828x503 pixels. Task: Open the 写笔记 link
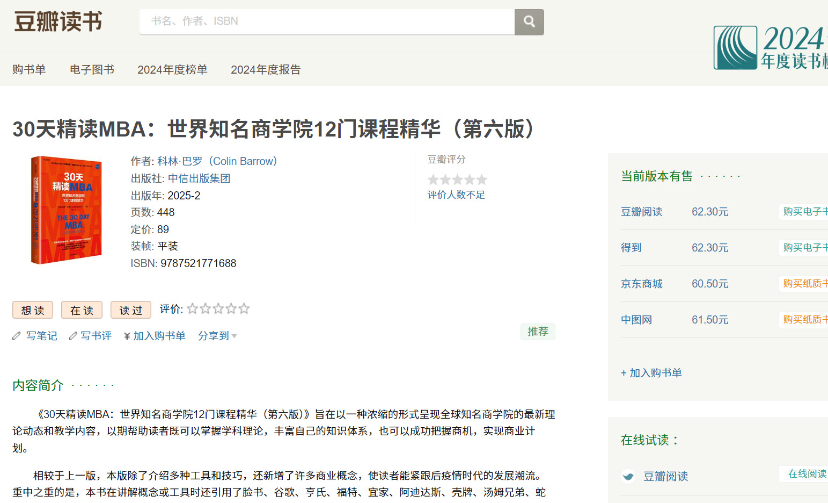tap(42, 336)
